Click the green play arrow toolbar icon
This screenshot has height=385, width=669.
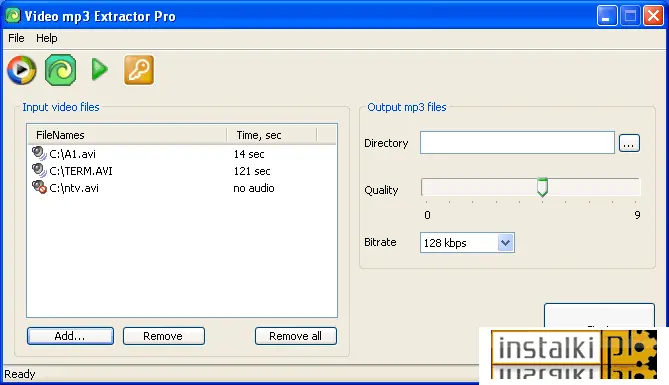pos(100,70)
